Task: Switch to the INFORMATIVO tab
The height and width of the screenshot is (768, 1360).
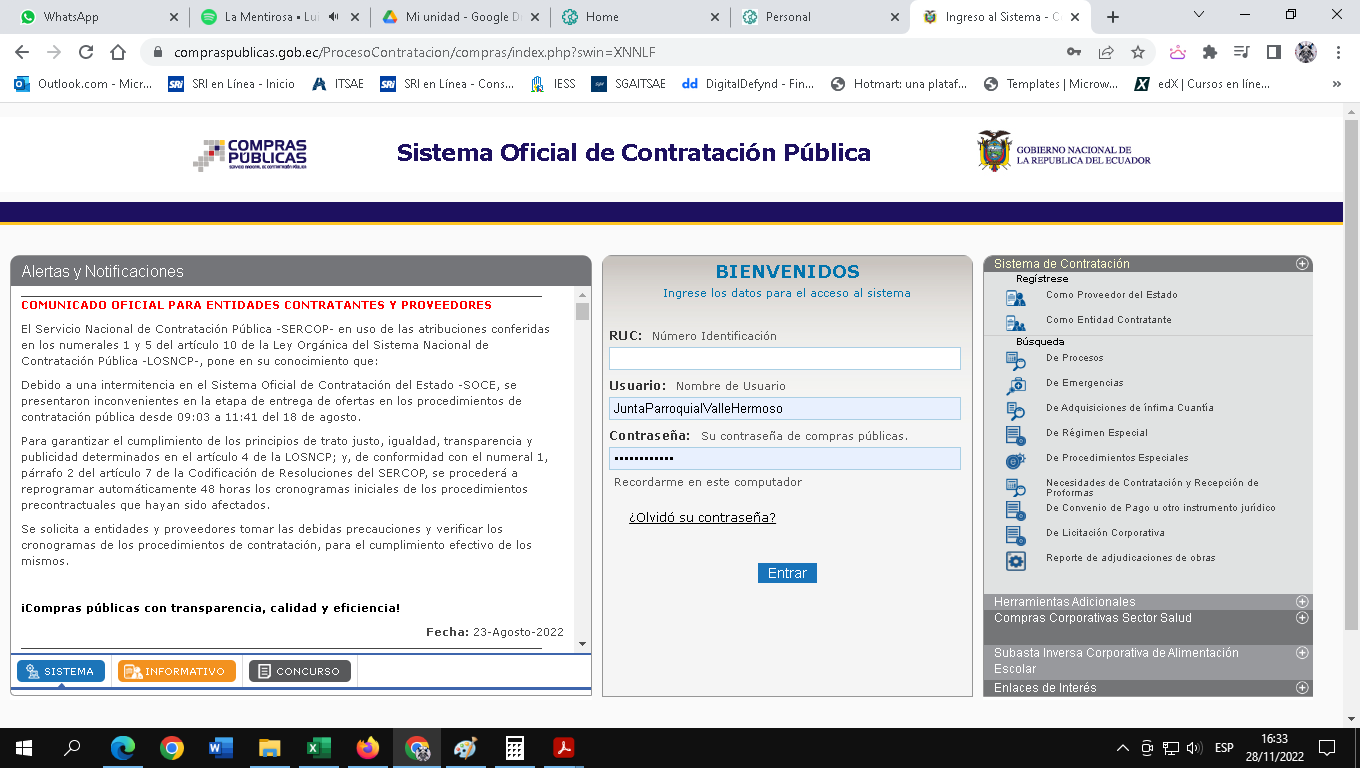Action: pyautogui.click(x=177, y=671)
